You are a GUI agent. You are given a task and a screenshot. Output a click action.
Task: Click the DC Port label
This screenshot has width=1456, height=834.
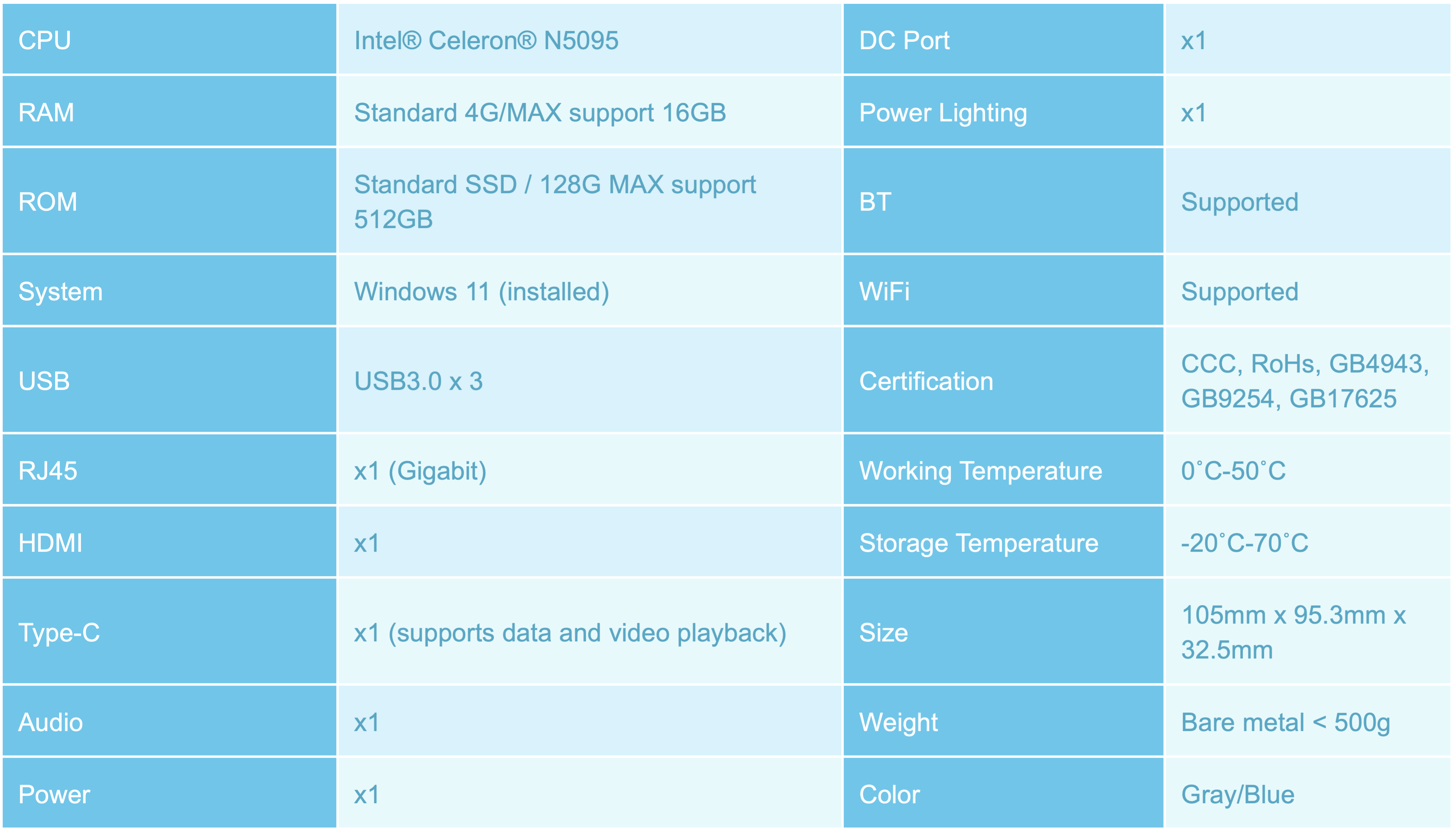click(x=904, y=41)
